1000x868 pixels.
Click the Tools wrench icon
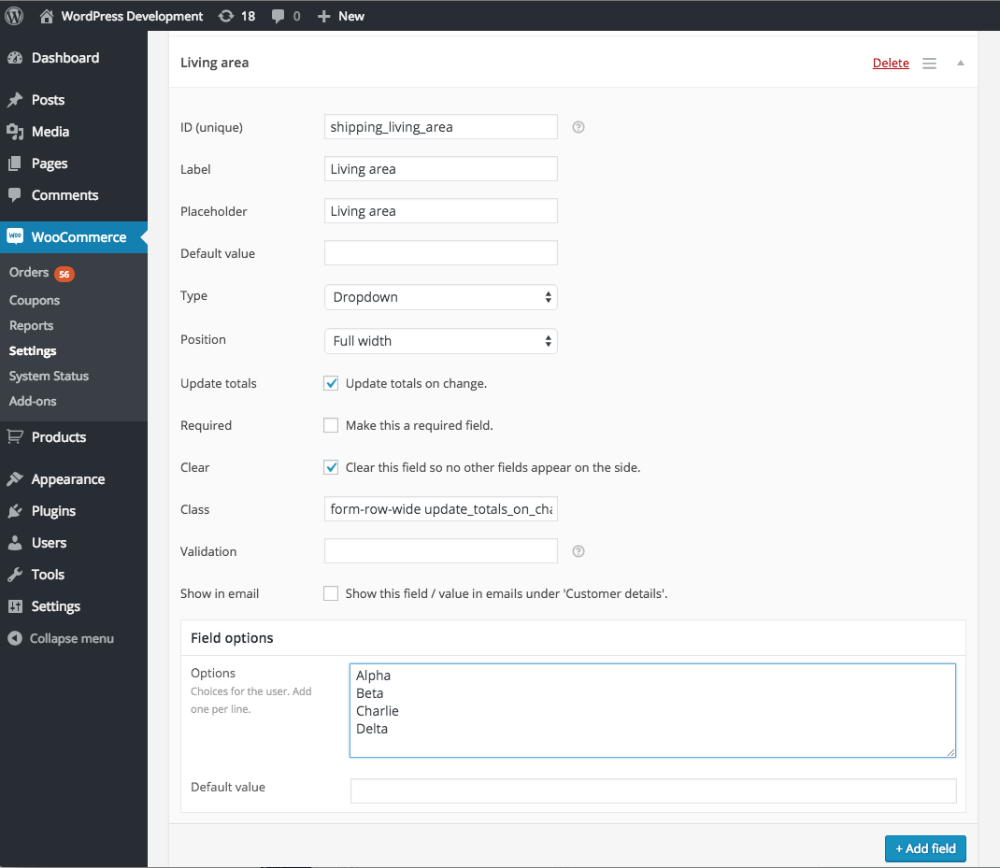[x=15, y=575]
